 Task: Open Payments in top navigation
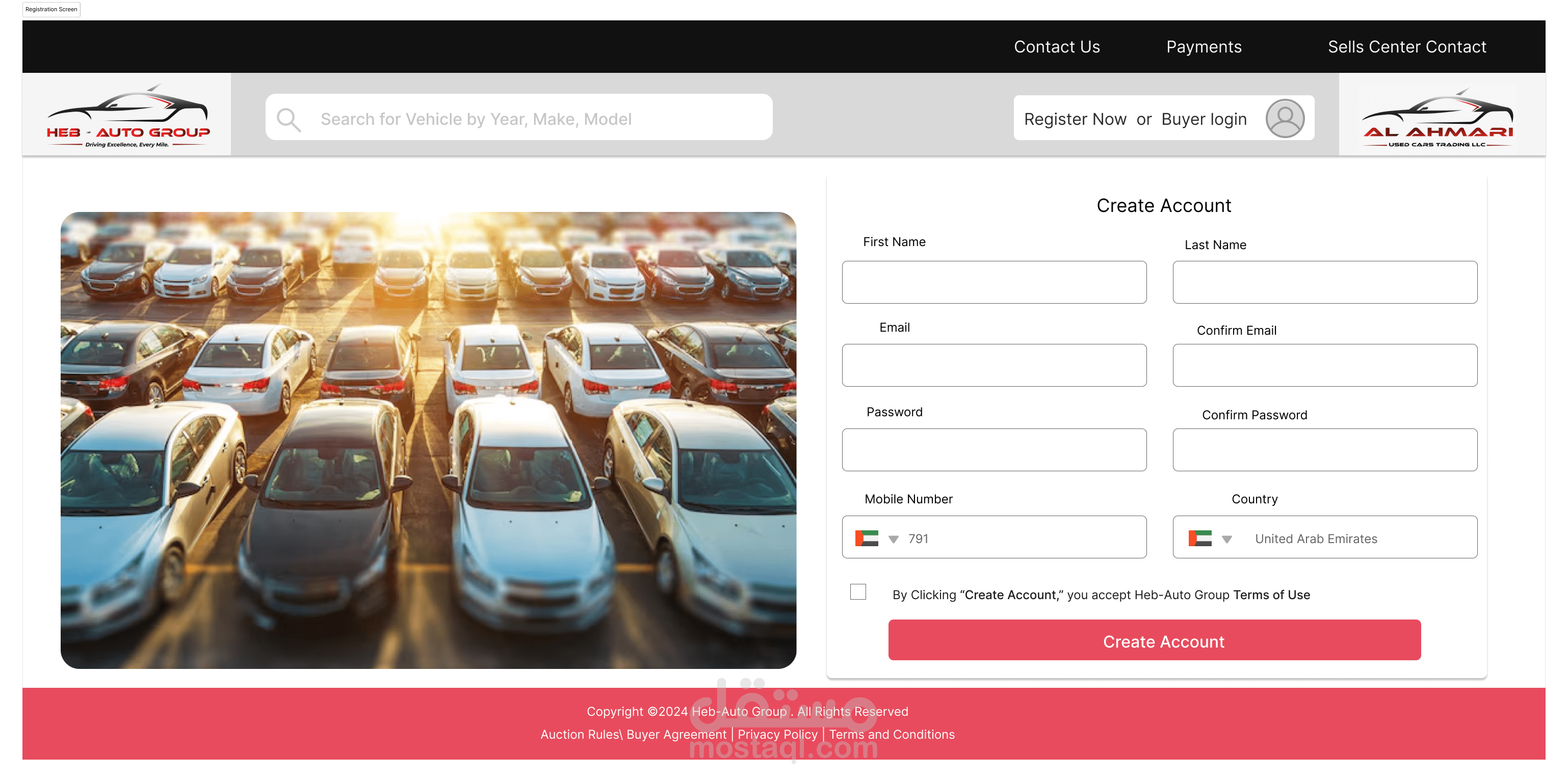[x=1204, y=47]
